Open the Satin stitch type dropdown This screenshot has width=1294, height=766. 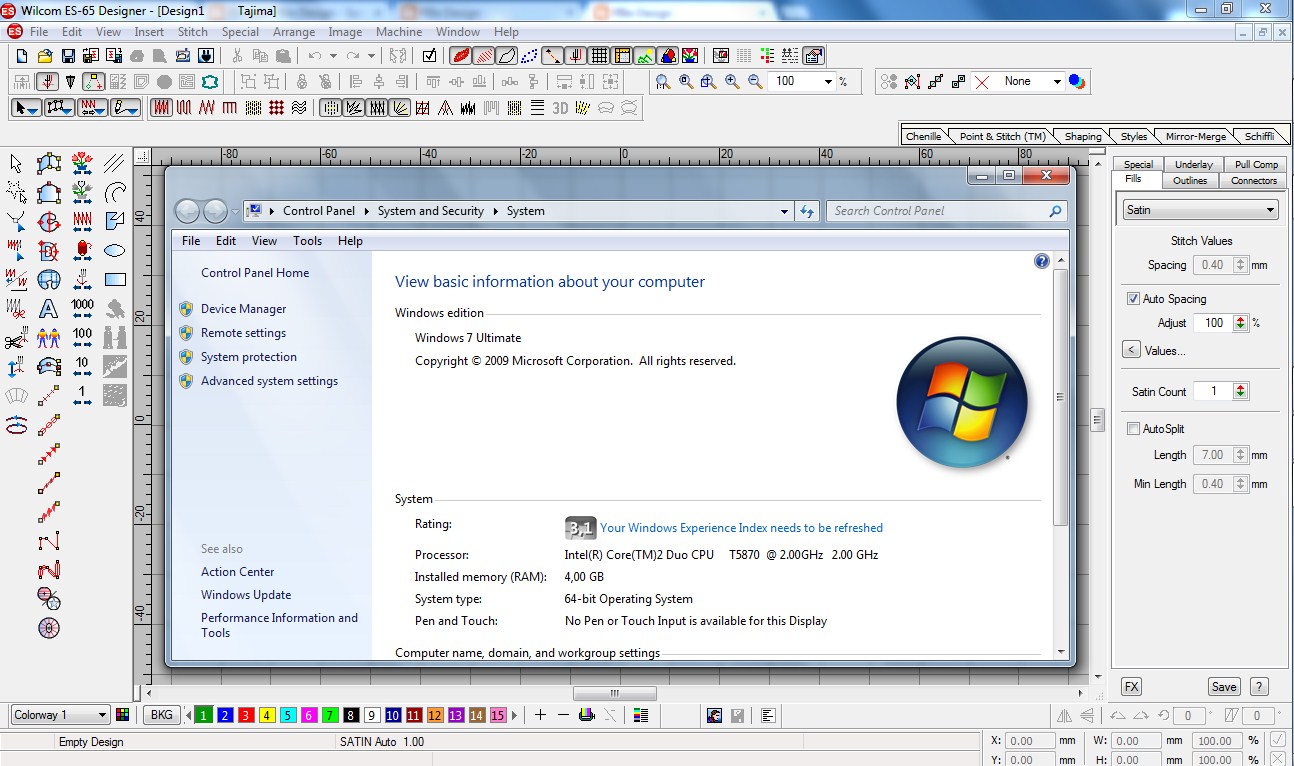click(x=1198, y=210)
